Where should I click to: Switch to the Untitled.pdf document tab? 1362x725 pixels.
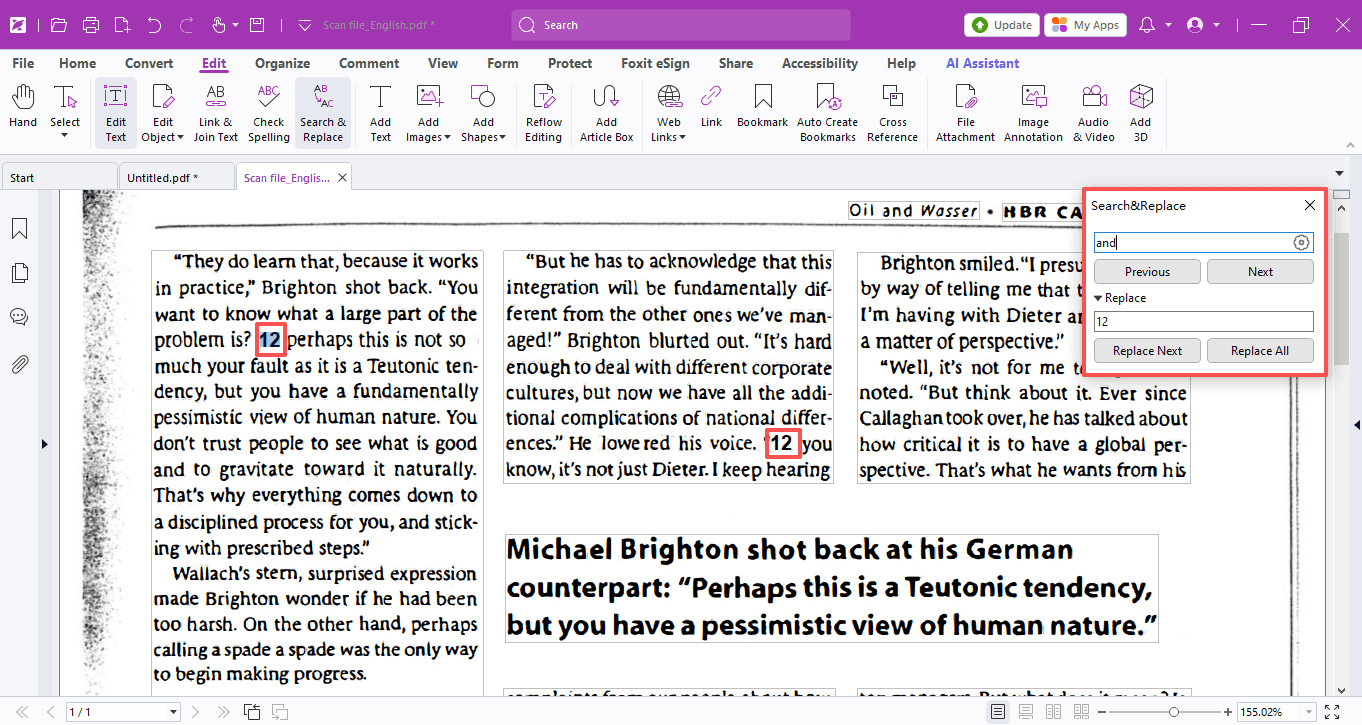pos(175,177)
